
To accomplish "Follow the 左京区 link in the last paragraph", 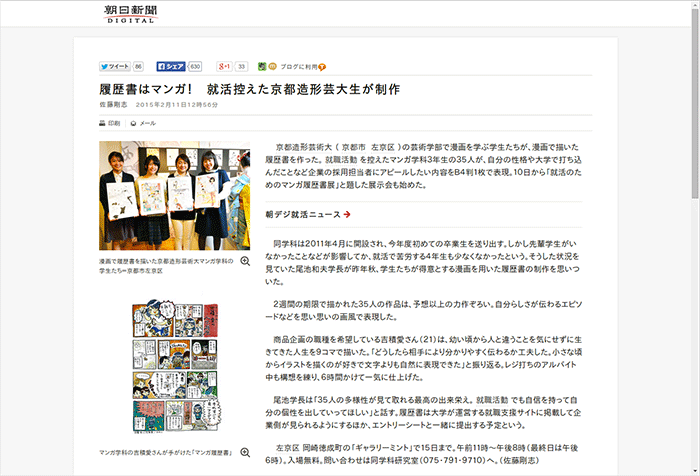I will tap(287, 448).
